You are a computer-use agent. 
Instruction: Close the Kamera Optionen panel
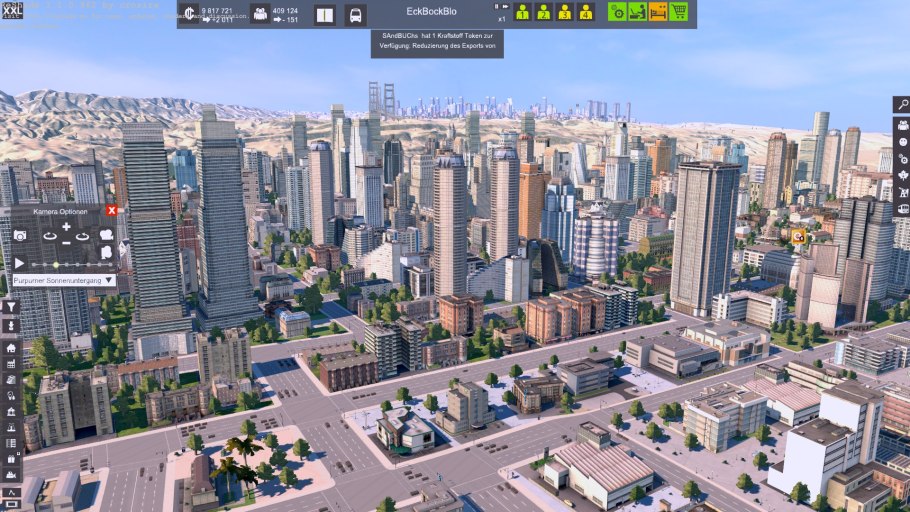pos(112,211)
